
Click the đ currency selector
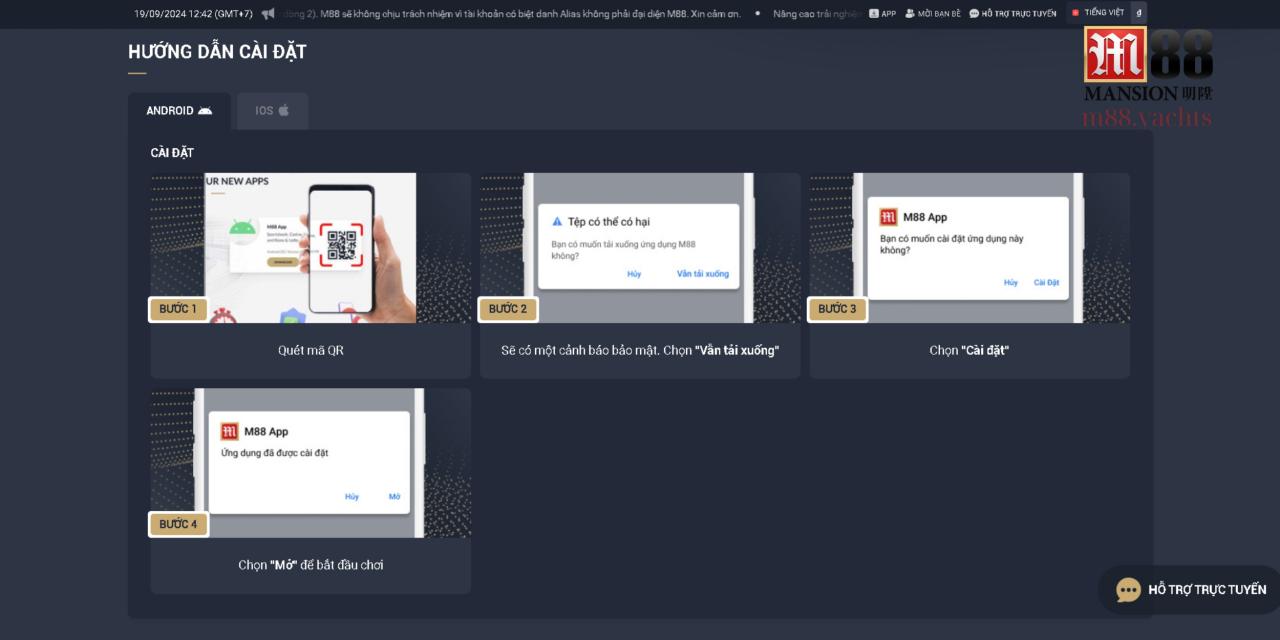click(1139, 13)
